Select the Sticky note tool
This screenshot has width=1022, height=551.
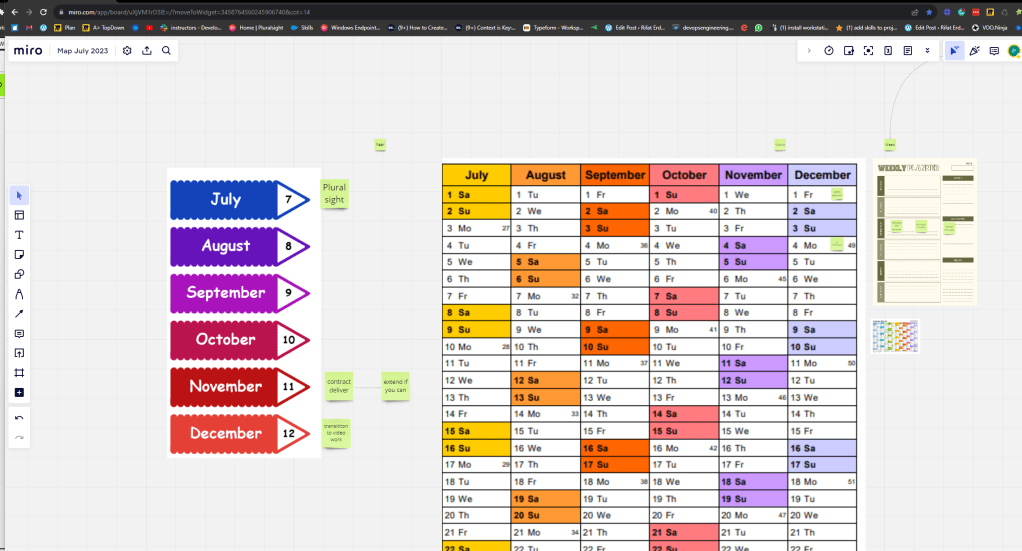click(19, 254)
